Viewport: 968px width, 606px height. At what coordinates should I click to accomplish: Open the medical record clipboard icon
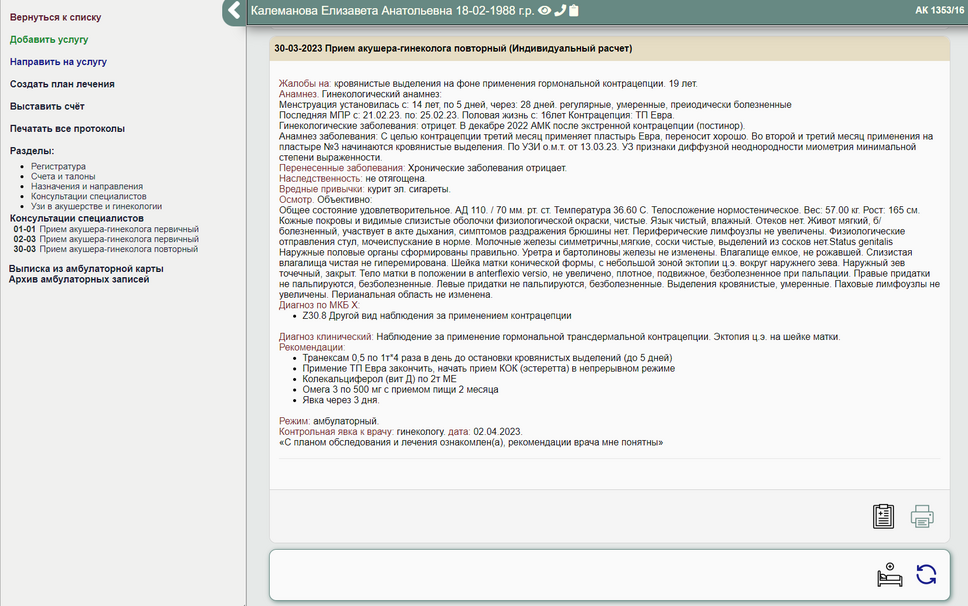pos(883,516)
